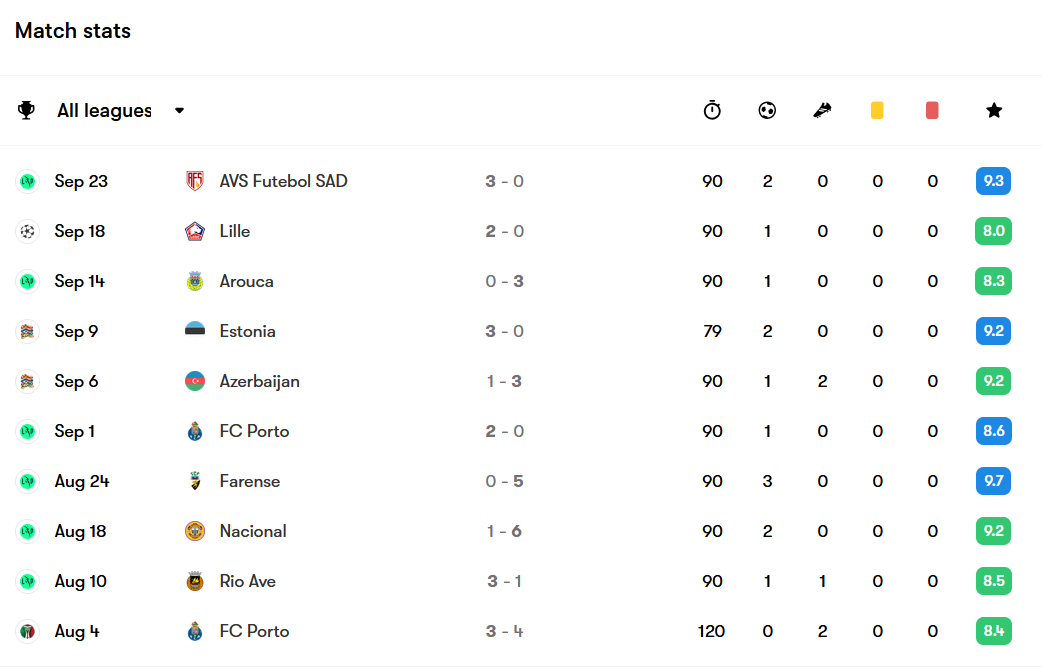Click the dropdown arrow next to All leagues

(x=179, y=110)
